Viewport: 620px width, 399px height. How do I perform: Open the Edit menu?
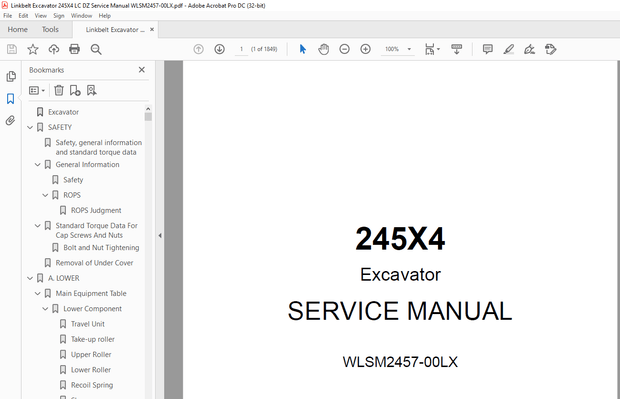23,16
